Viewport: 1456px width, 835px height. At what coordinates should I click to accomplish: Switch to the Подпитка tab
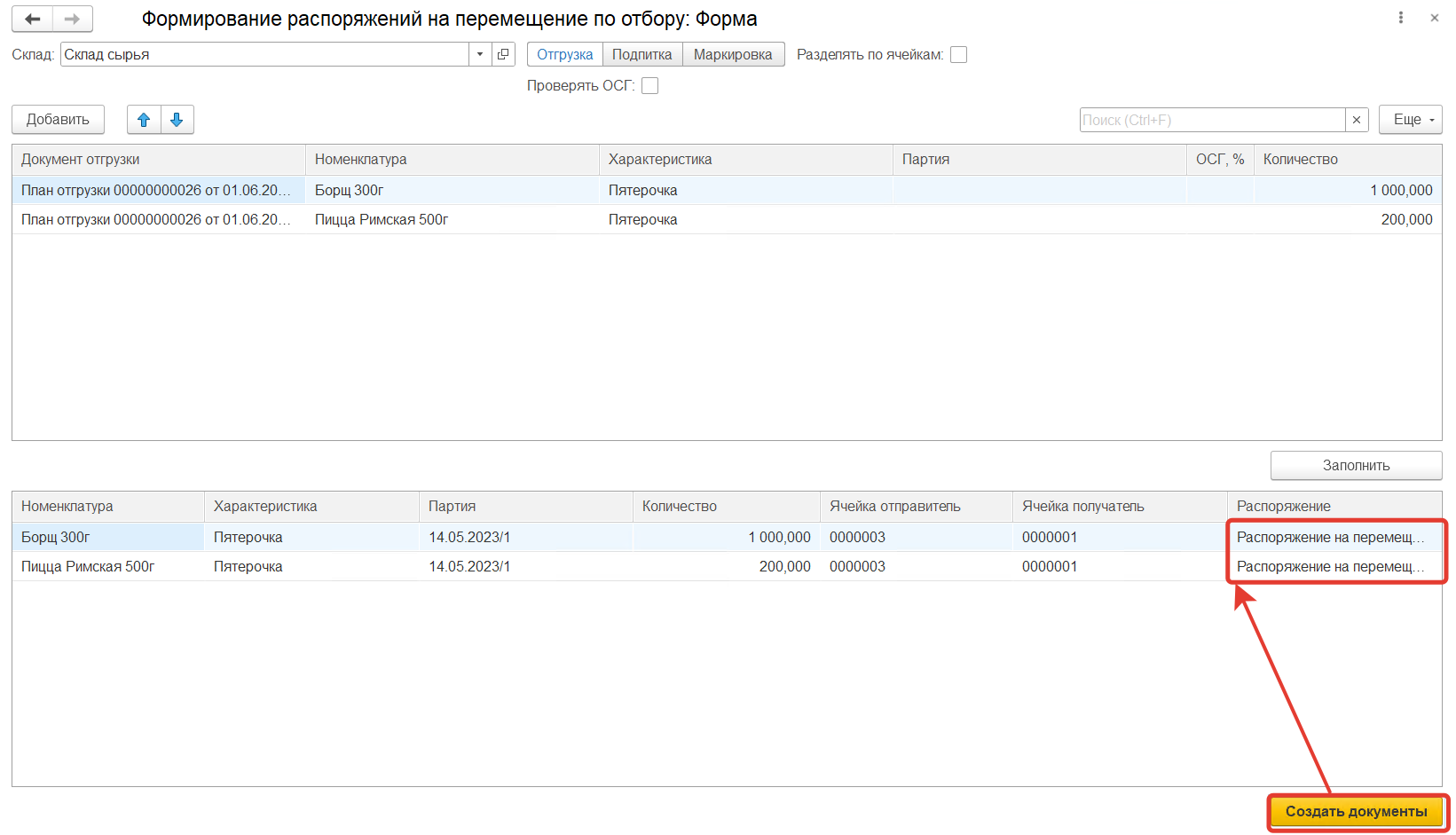(642, 54)
